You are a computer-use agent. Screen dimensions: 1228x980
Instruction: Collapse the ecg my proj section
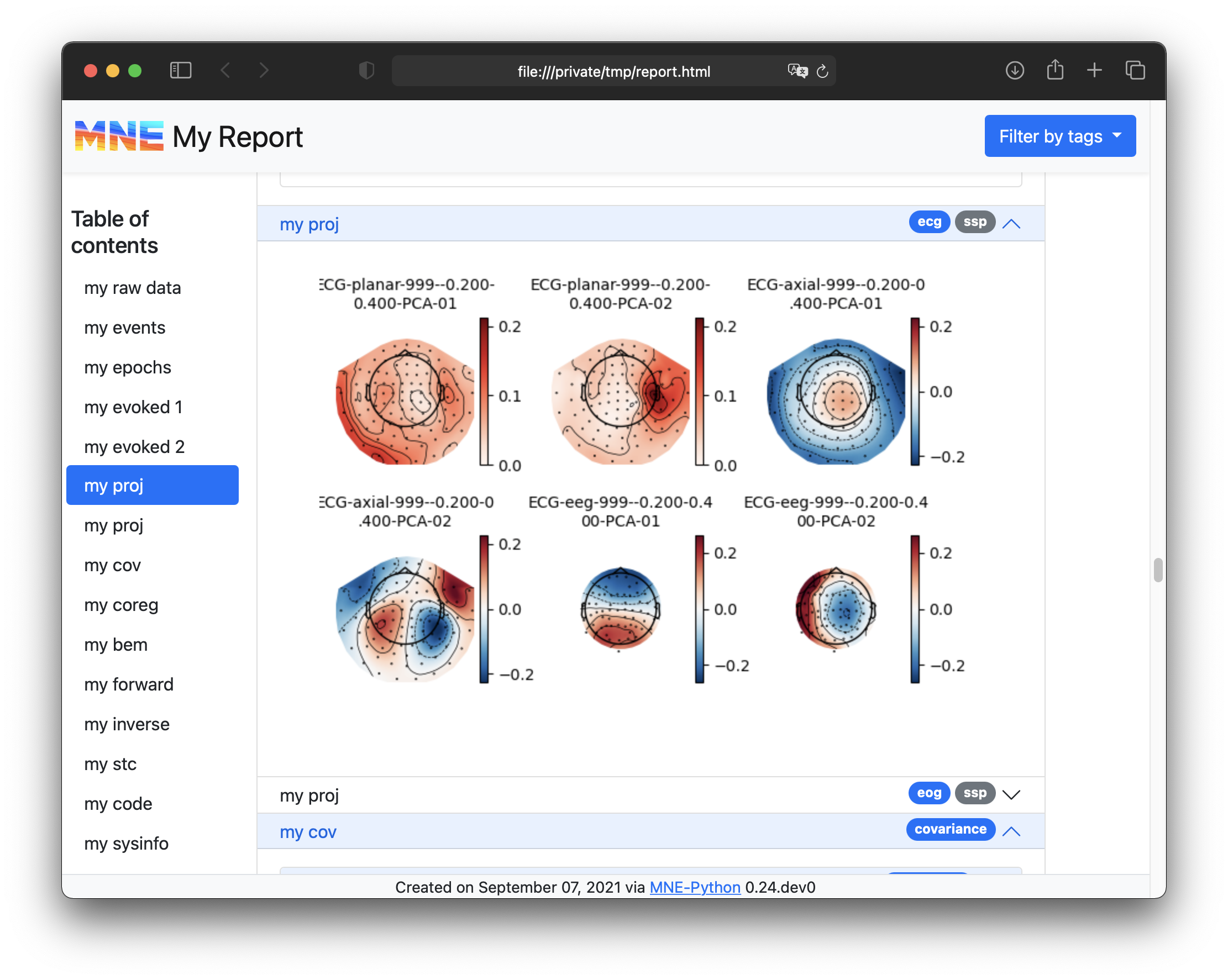click(1011, 224)
